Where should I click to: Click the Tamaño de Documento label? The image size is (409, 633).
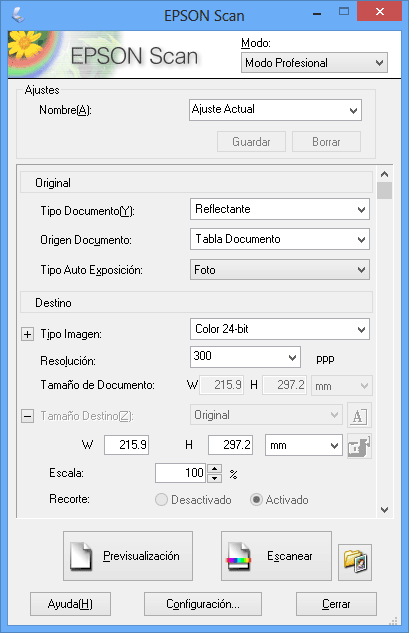[x=97, y=385]
